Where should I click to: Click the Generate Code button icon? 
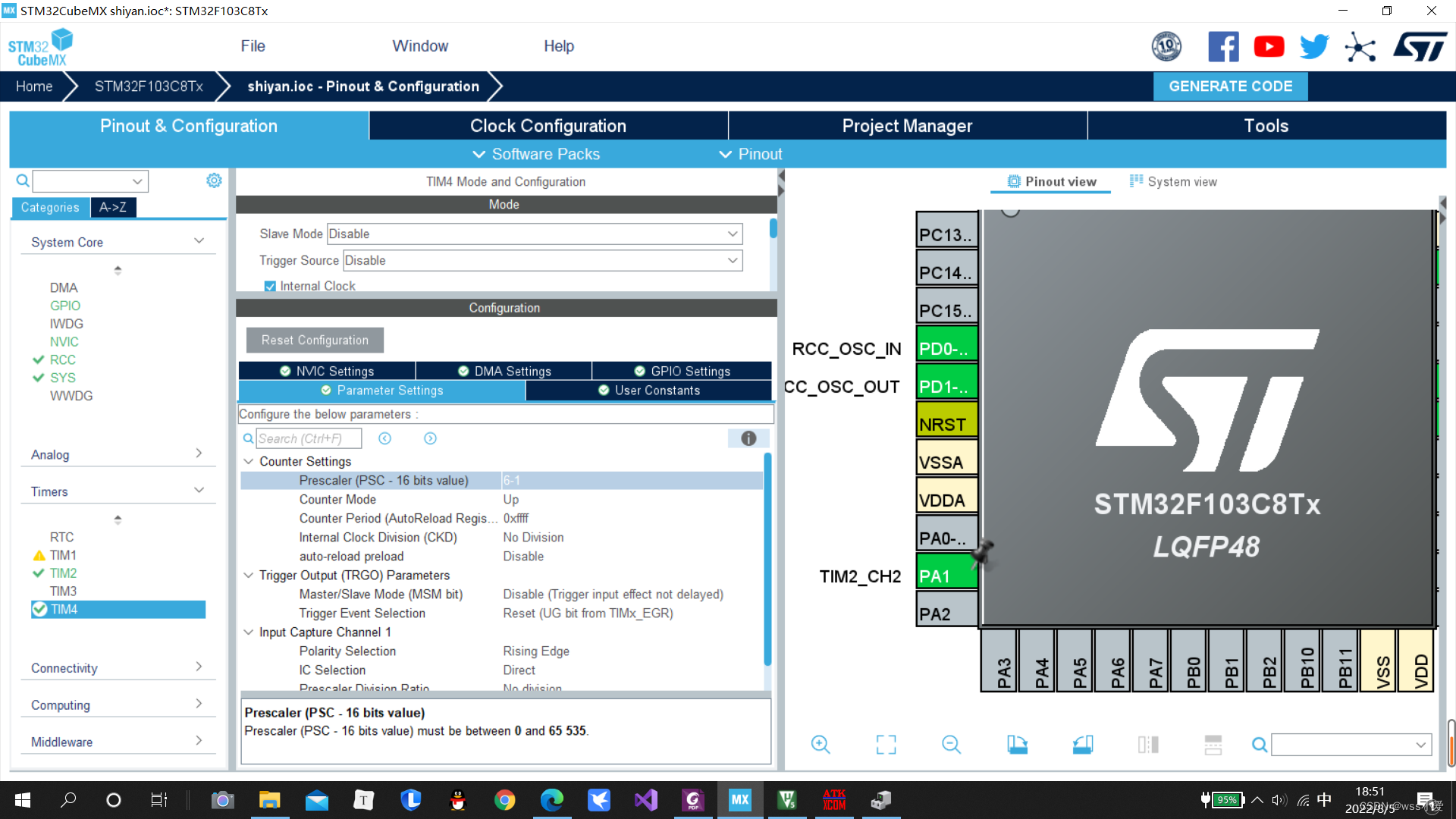click(x=1232, y=86)
